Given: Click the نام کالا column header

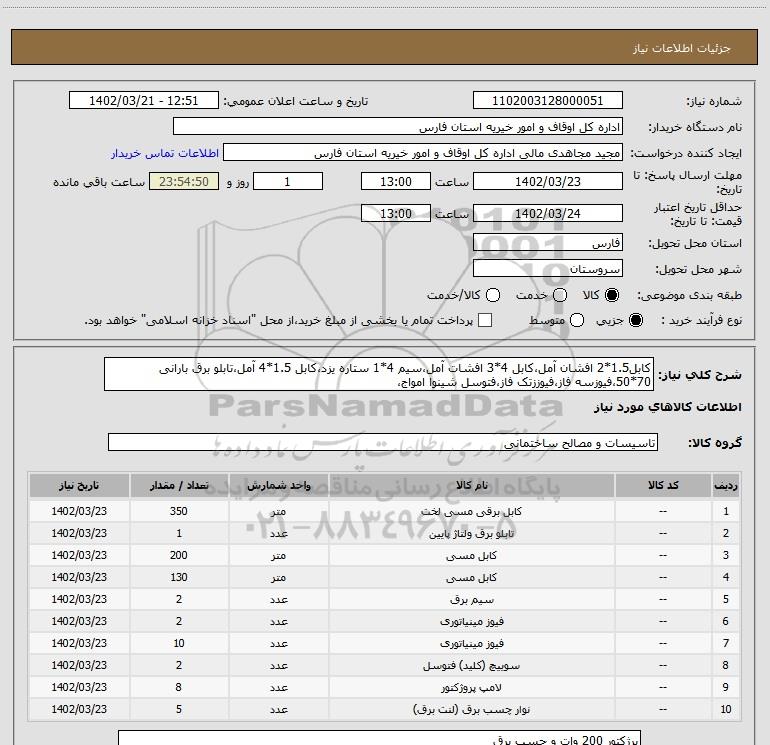Looking at the screenshot, I should click(471, 485).
